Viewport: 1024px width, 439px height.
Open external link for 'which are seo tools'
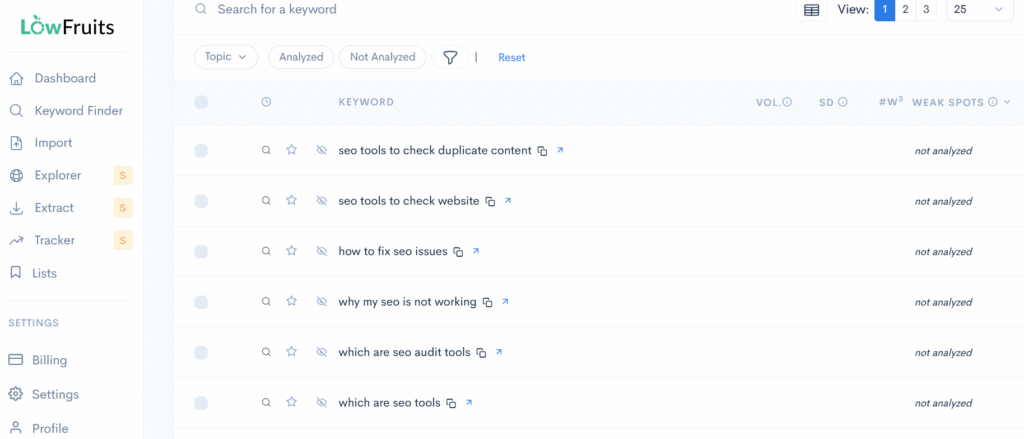point(468,403)
